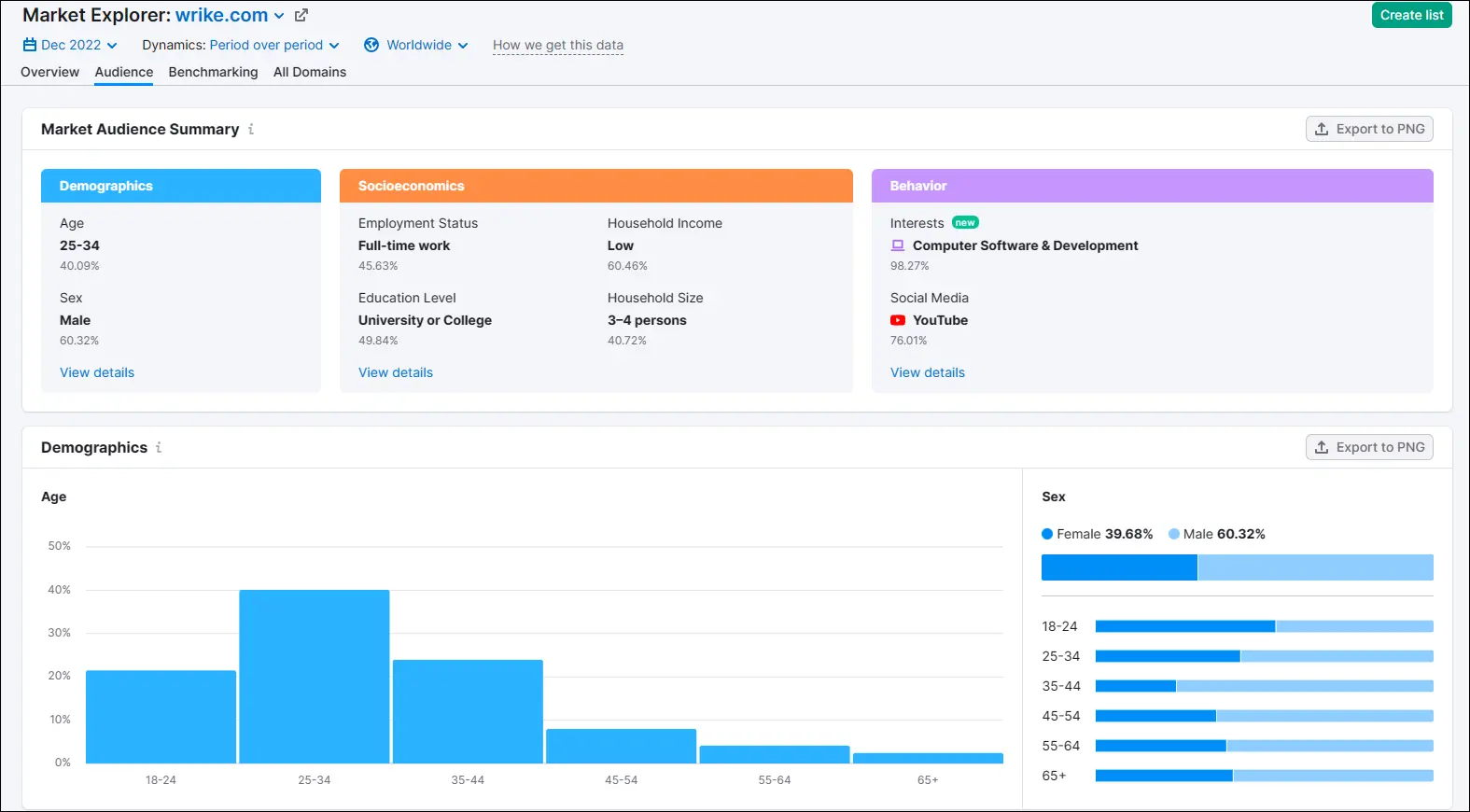Export Demographics section to PNG
The width and height of the screenshot is (1470, 812).
coord(1369,447)
